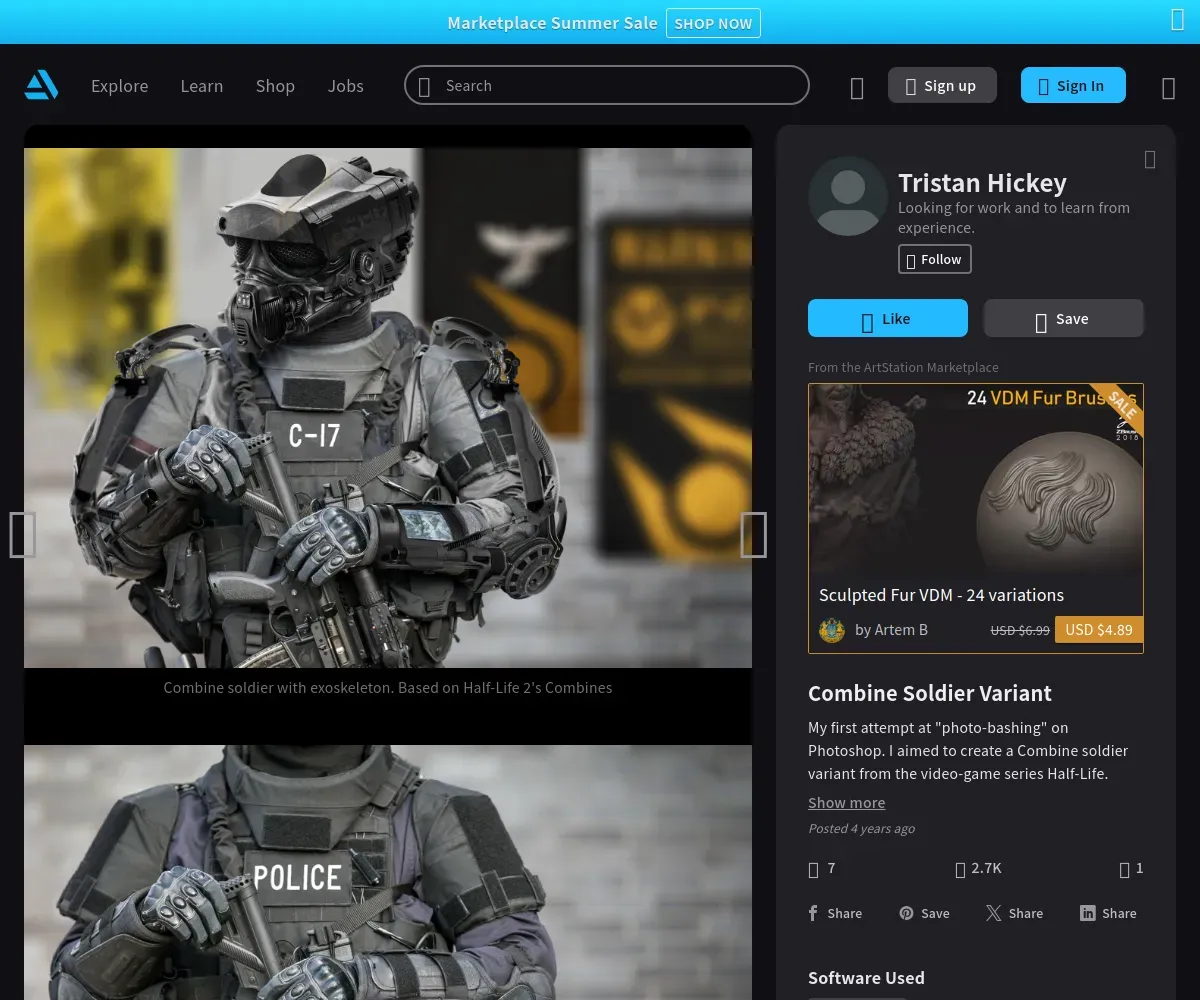Viewport: 1200px width, 1000px height.
Task: Save artwork to a collection
Action: (x=1063, y=318)
